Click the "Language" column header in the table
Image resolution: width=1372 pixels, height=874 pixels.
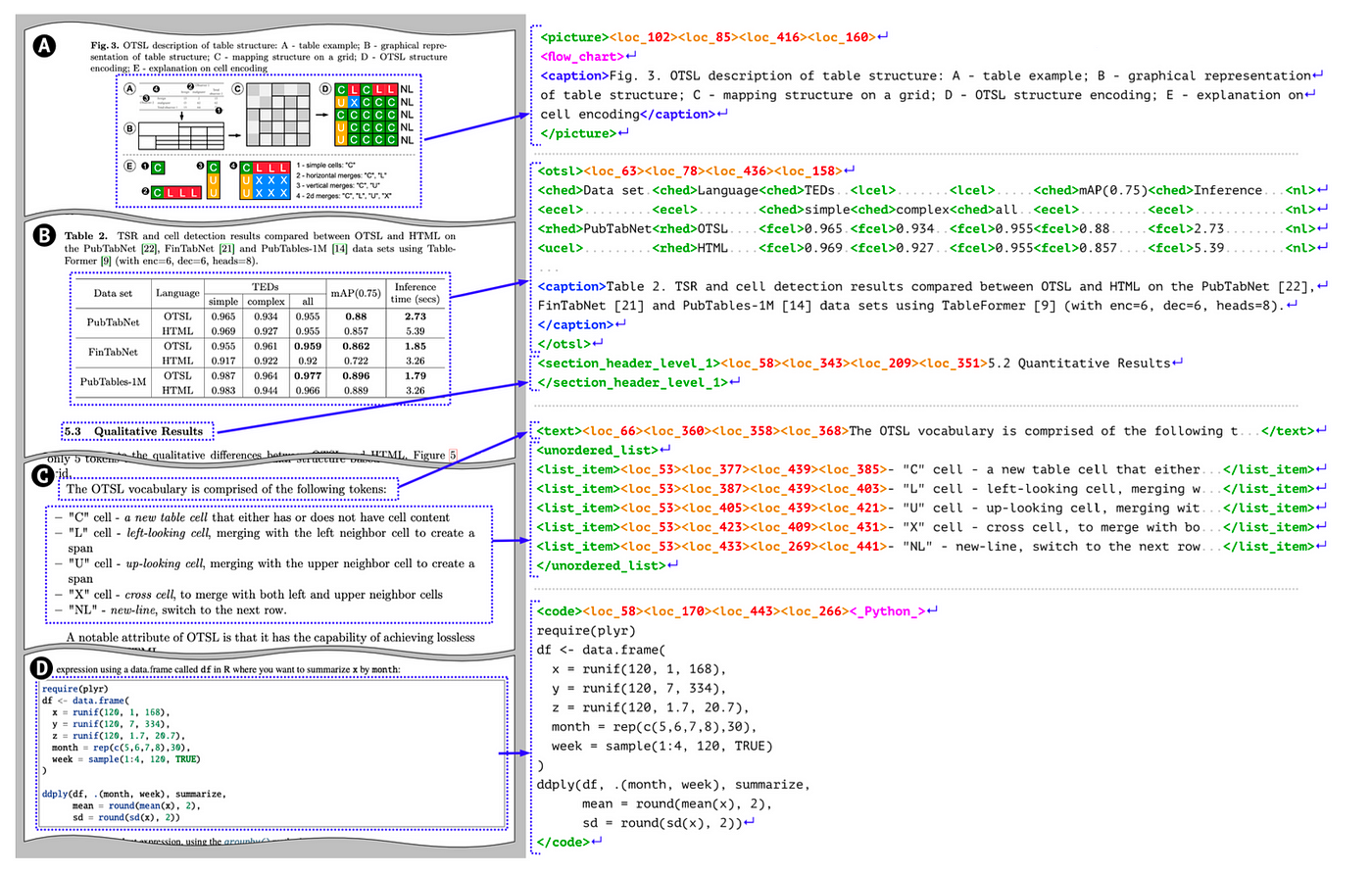[177, 293]
